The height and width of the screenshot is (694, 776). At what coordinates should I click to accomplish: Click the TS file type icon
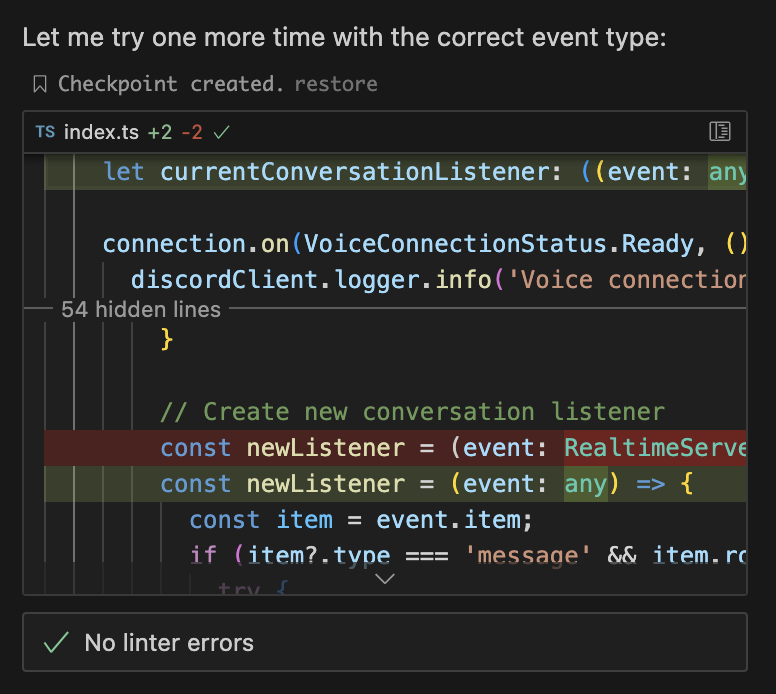[x=45, y=132]
